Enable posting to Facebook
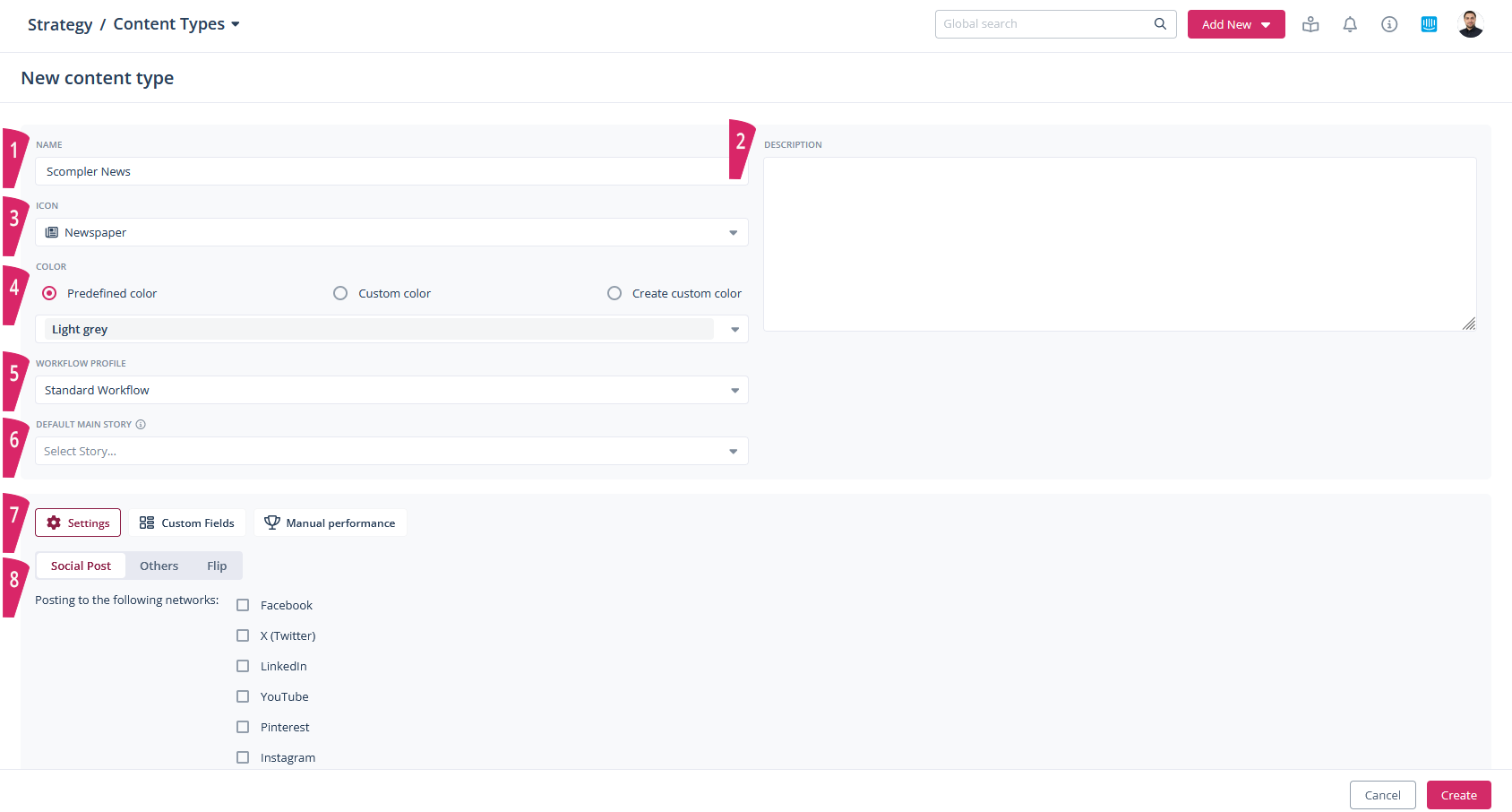1512x812 pixels. [243, 605]
